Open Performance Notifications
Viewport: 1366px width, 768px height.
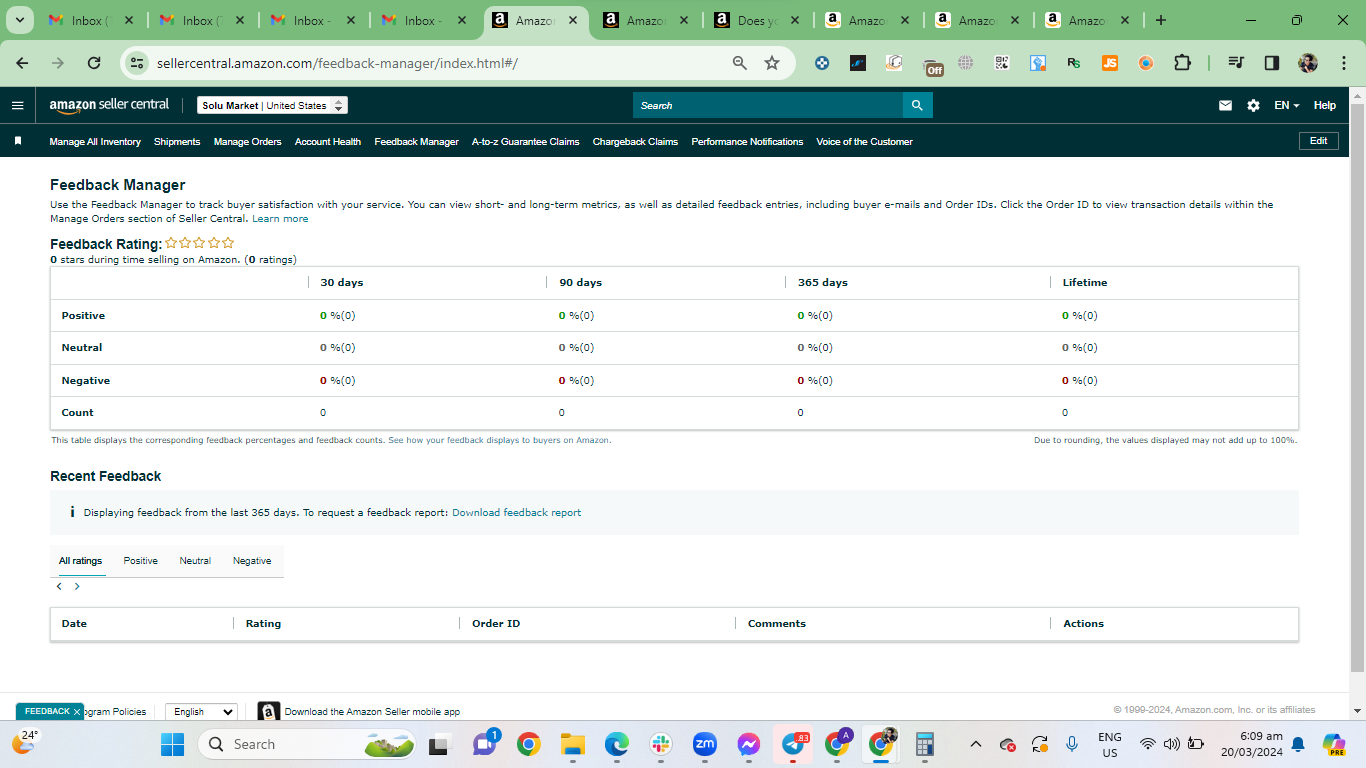[747, 142]
